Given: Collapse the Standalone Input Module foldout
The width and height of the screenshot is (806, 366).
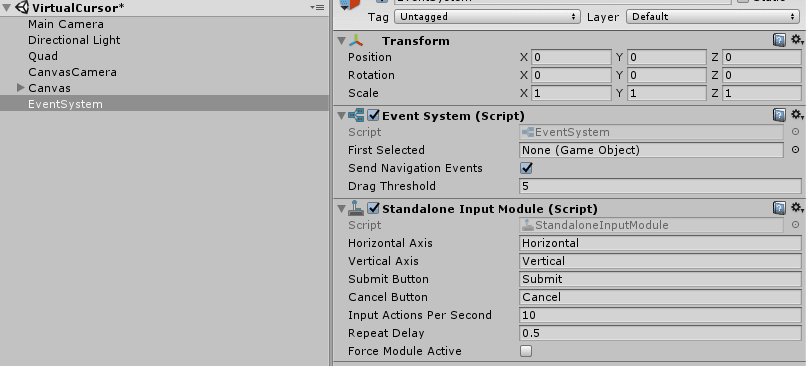Looking at the screenshot, I should tap(342, 209).
